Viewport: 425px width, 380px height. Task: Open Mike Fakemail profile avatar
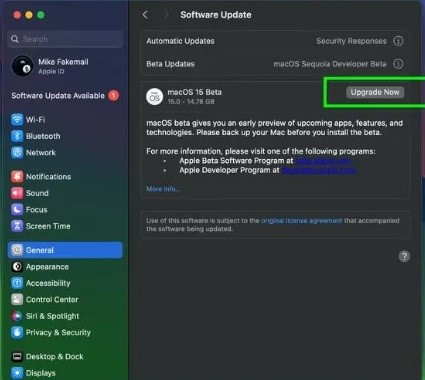[22, 66]
